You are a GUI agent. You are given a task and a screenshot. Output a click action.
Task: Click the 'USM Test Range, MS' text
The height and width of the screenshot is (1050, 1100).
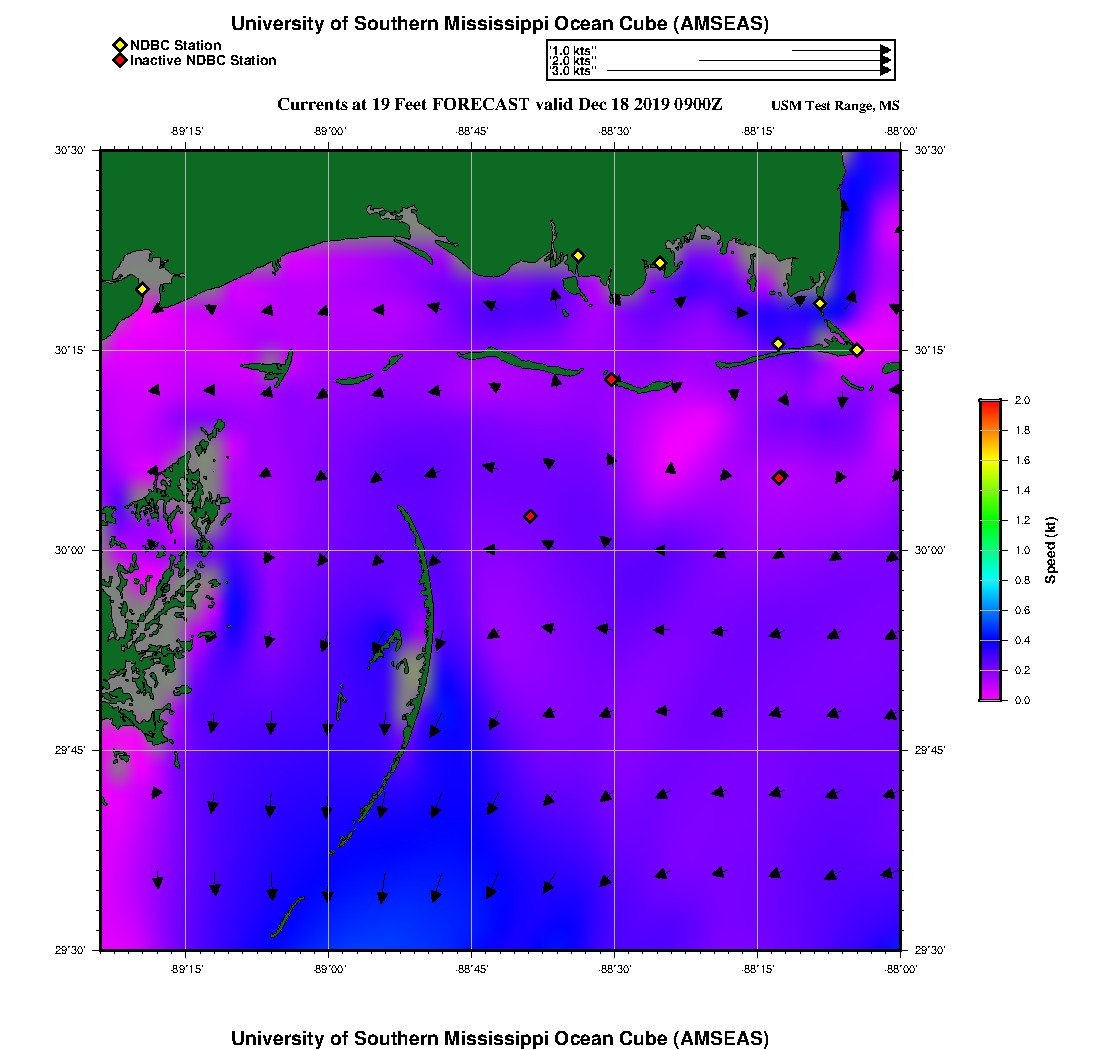point(835,106)
